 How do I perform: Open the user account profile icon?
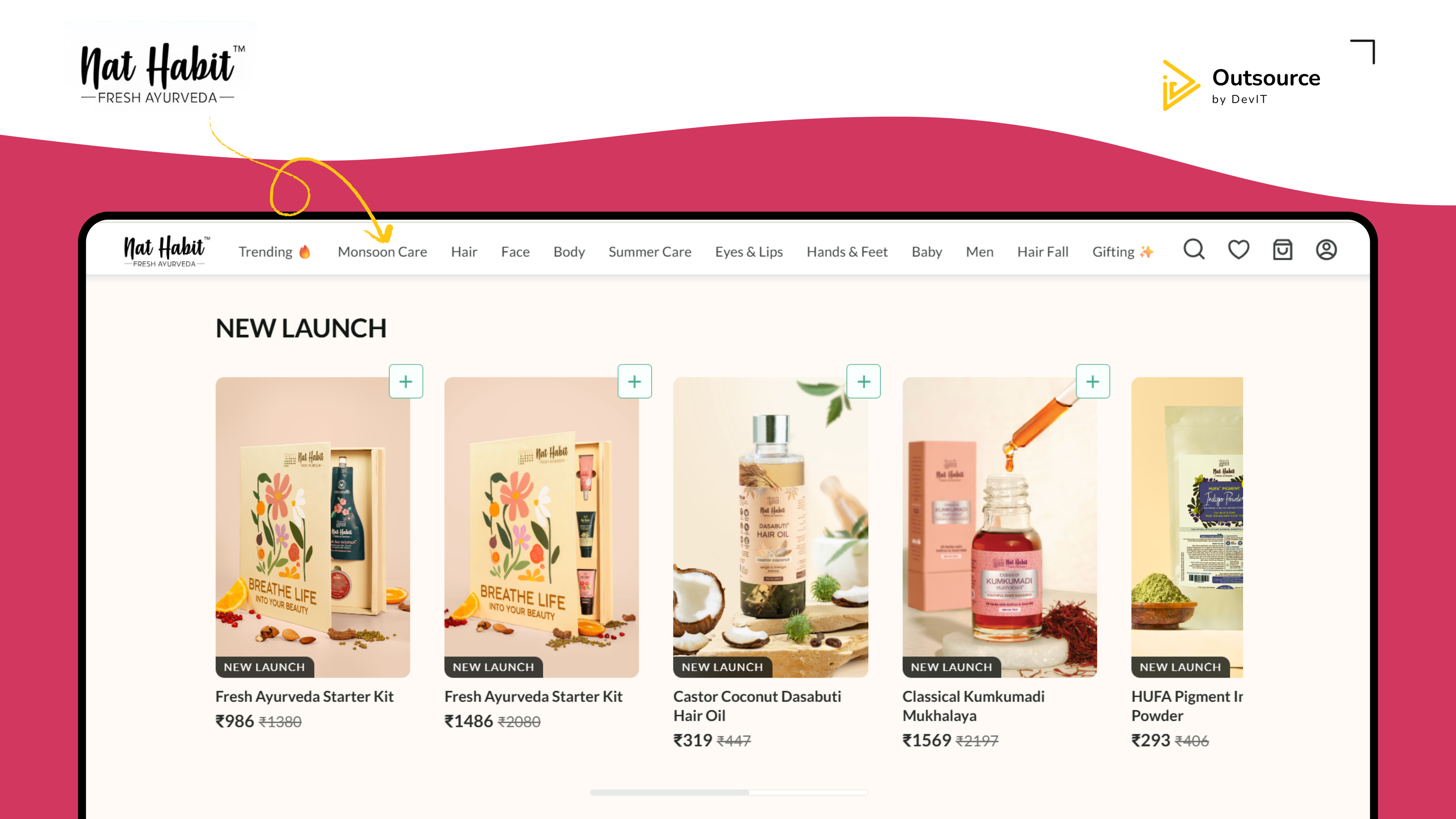pos(1326,250)
